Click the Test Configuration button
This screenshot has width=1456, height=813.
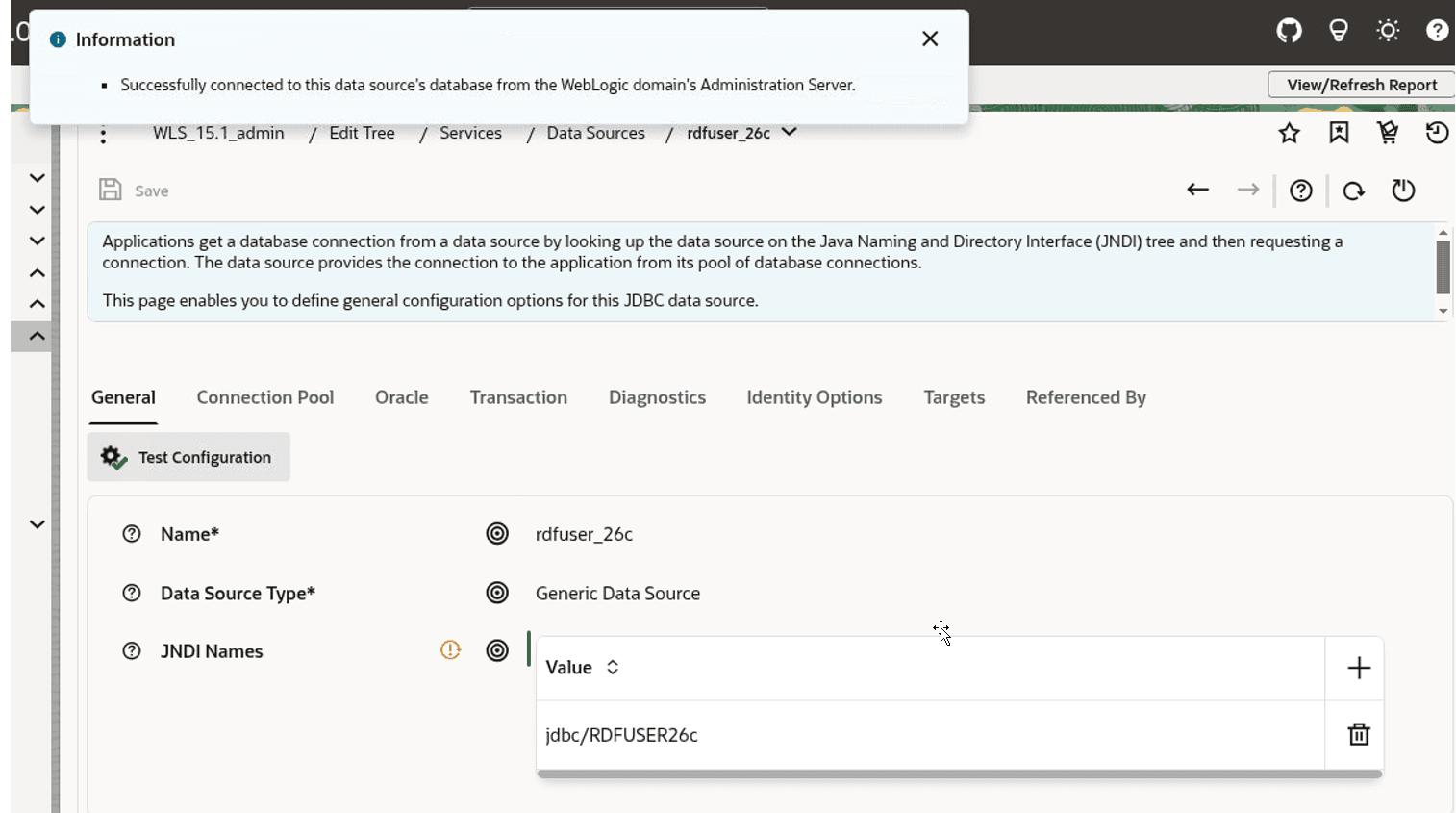[x=188, y=457]
